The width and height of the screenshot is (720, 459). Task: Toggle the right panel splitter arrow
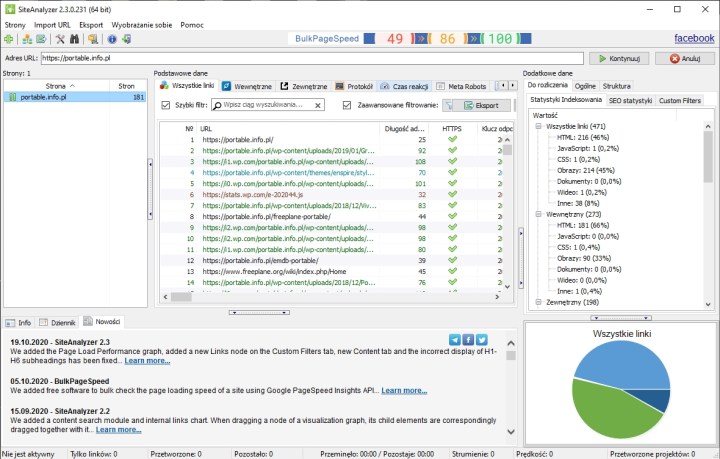coord(521,258)
